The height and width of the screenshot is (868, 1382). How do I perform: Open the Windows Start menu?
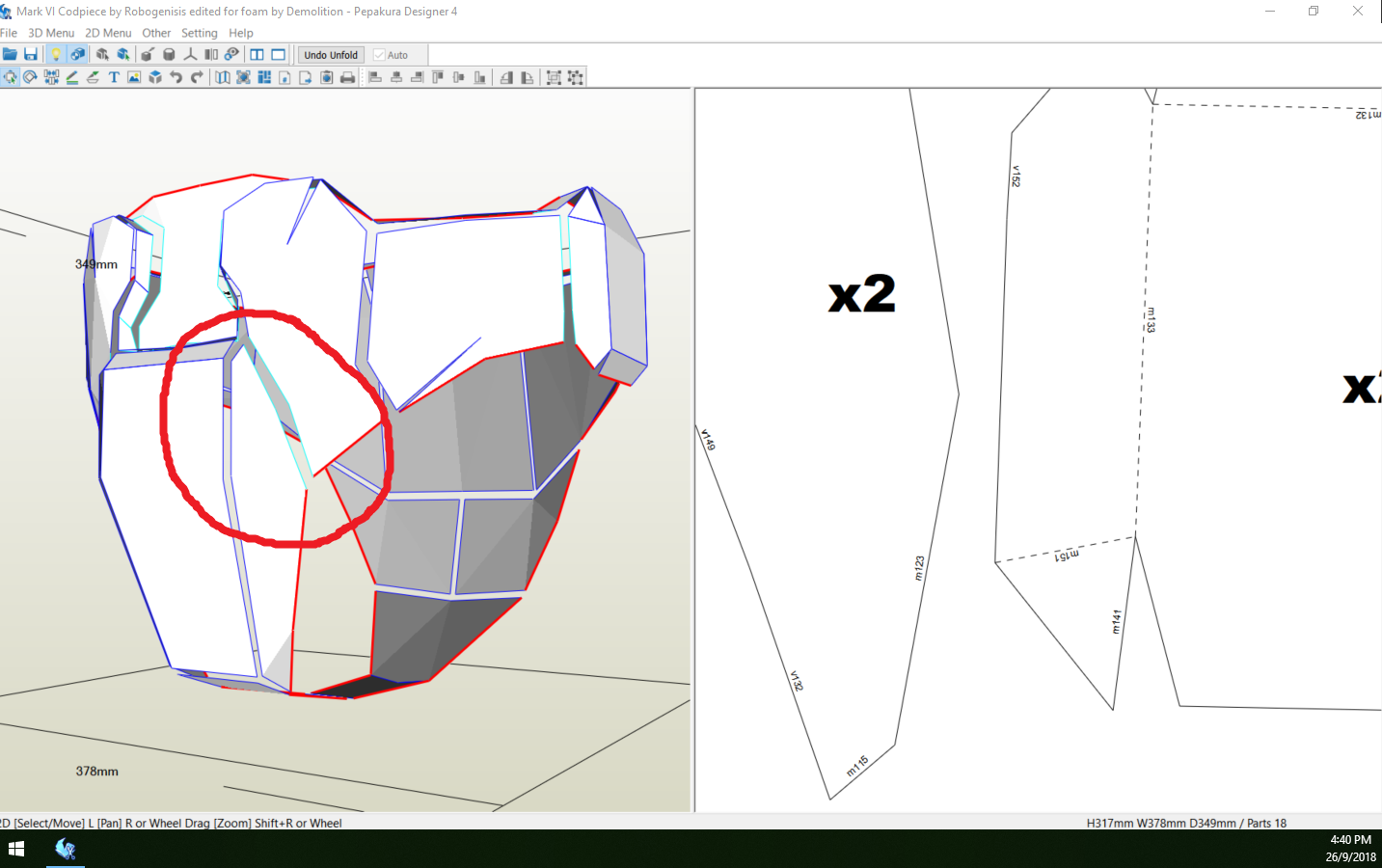click(x=16, y=849)
